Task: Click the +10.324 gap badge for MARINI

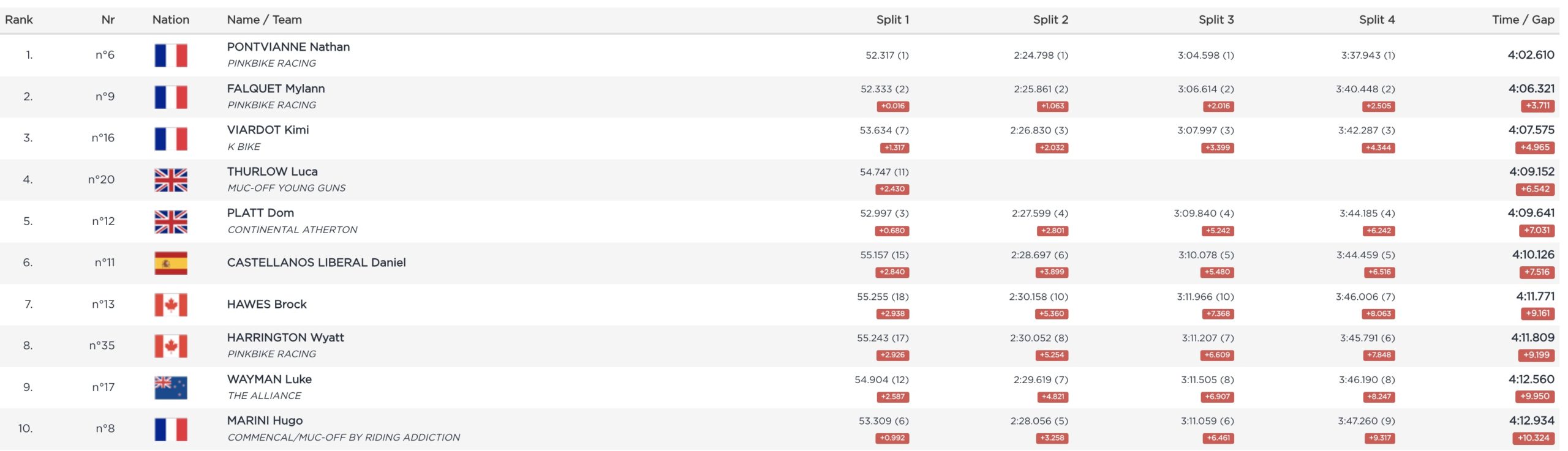Action: pyautogui.click(x=1533, y=438)
